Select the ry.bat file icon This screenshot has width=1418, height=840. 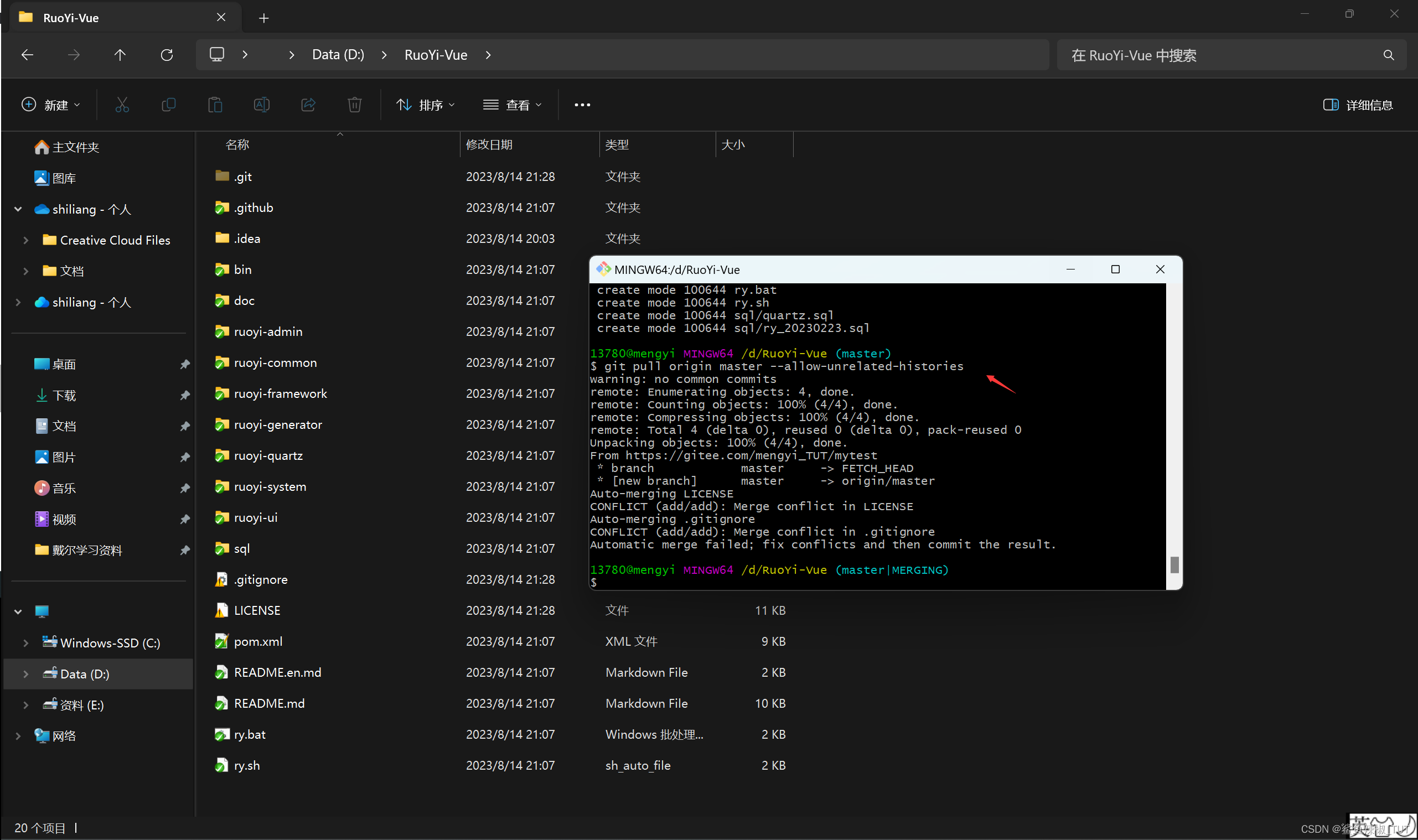pyautogui.click(x=222, y=734)
